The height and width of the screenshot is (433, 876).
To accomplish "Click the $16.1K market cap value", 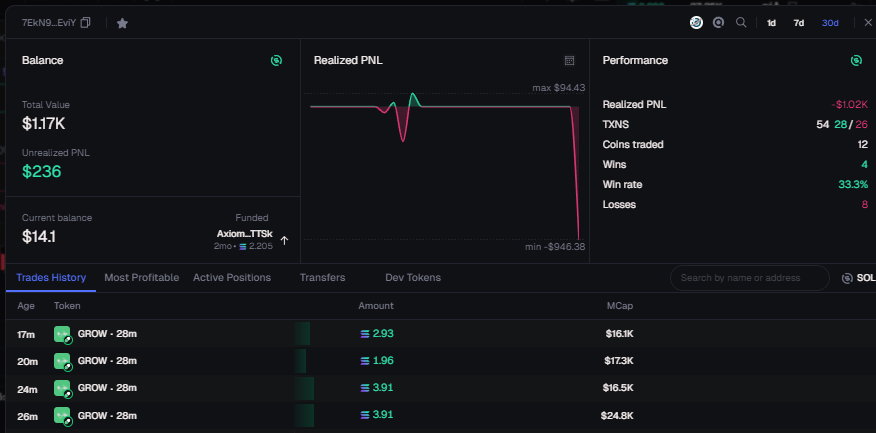I will tap(620, 334).
